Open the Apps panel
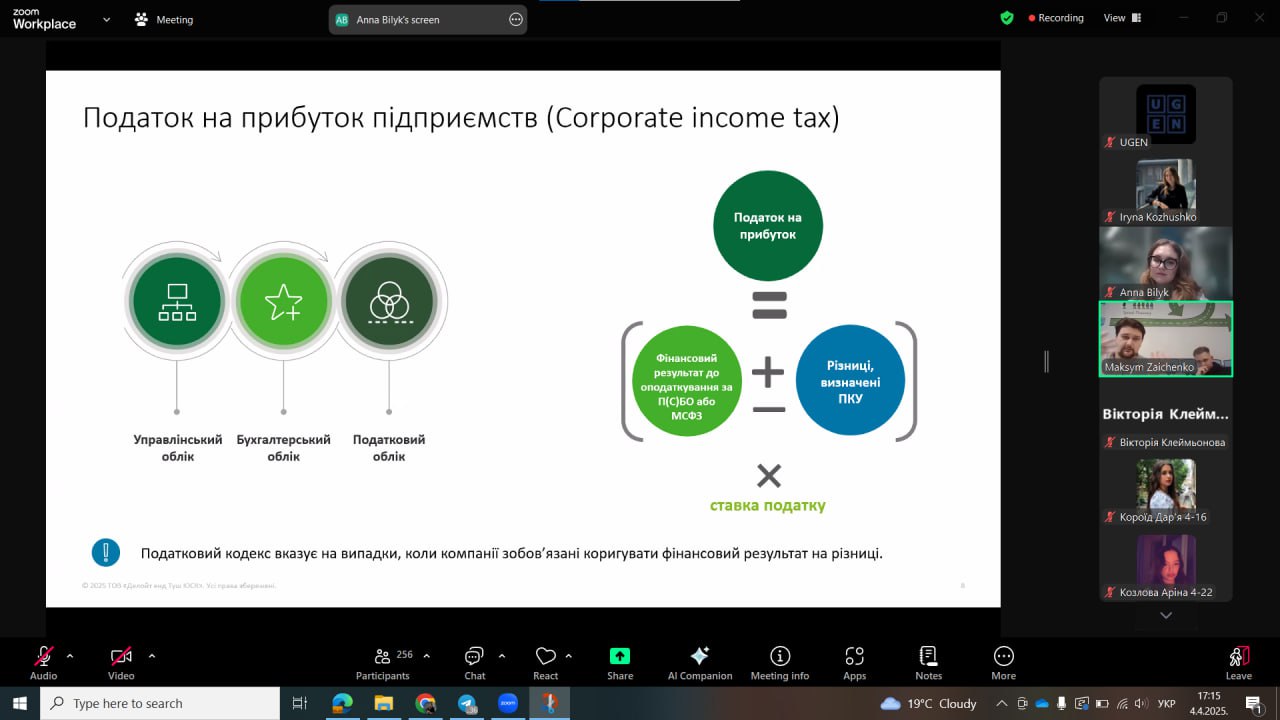Screen dimensions: 1280x720 854,657
